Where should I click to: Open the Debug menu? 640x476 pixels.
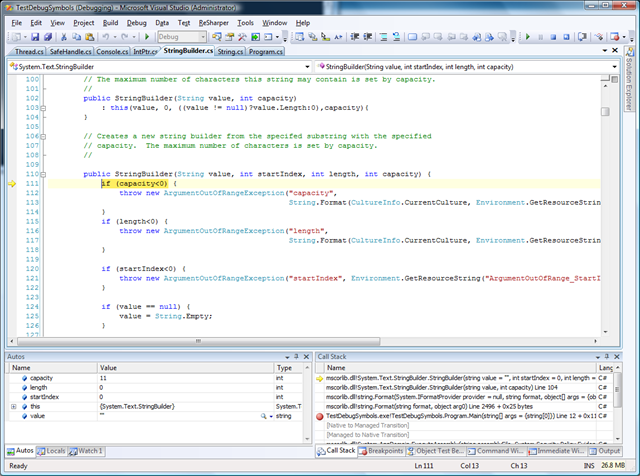[136, 21]
